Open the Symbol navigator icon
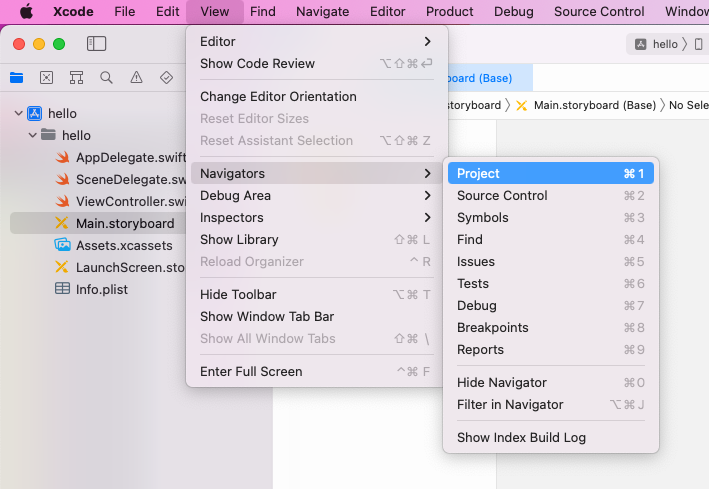The height and width of the screenshot is (489, 709). click(76, 78)
